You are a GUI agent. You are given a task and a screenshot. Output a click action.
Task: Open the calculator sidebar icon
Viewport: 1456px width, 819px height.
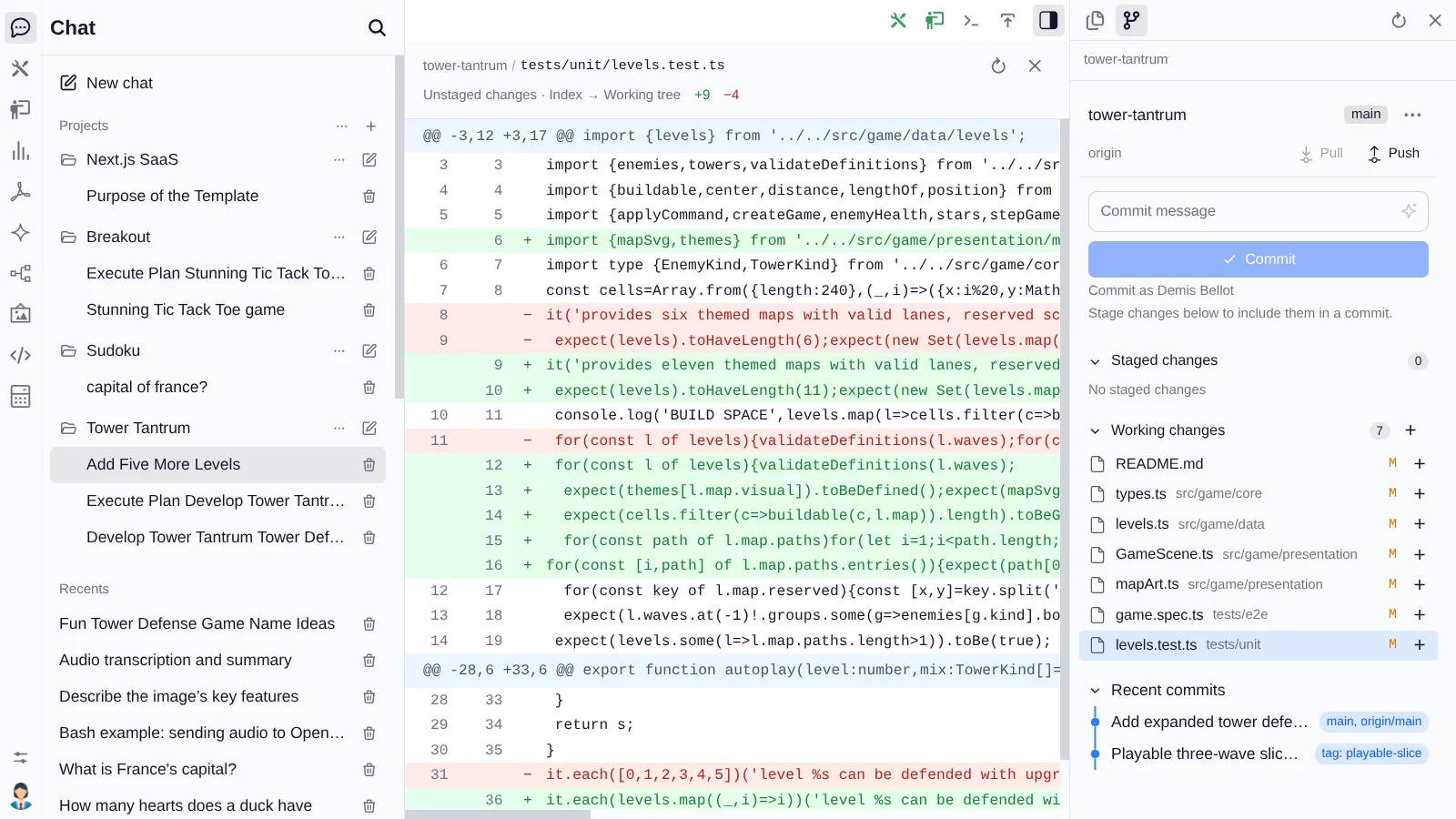[x=20, y=397]
